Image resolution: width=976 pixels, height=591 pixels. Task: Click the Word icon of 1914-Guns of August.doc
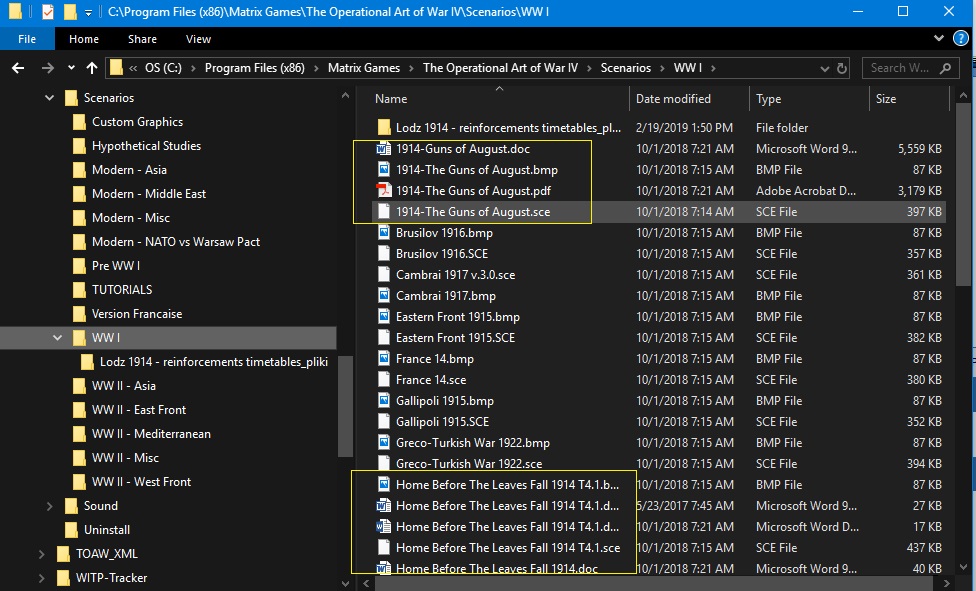pos(384,149)
